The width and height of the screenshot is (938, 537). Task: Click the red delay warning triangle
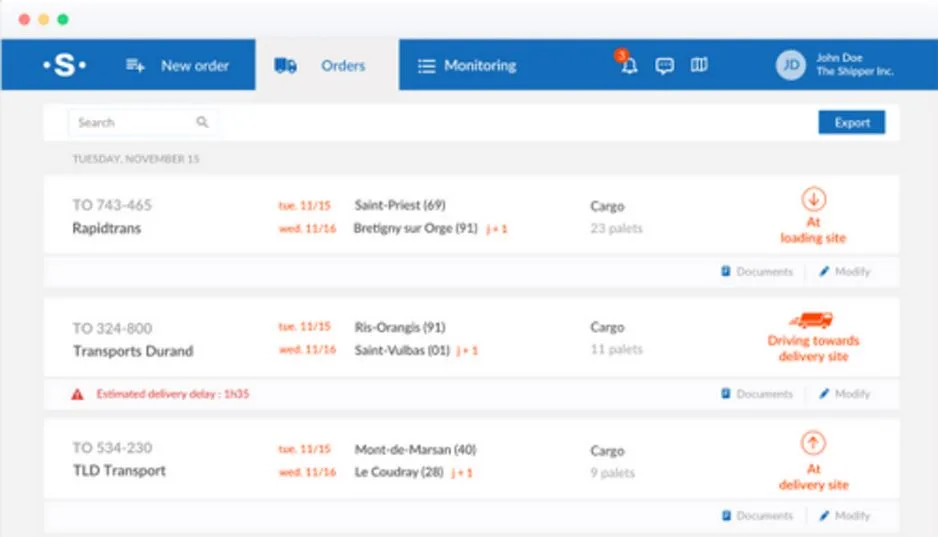[77, 394]
